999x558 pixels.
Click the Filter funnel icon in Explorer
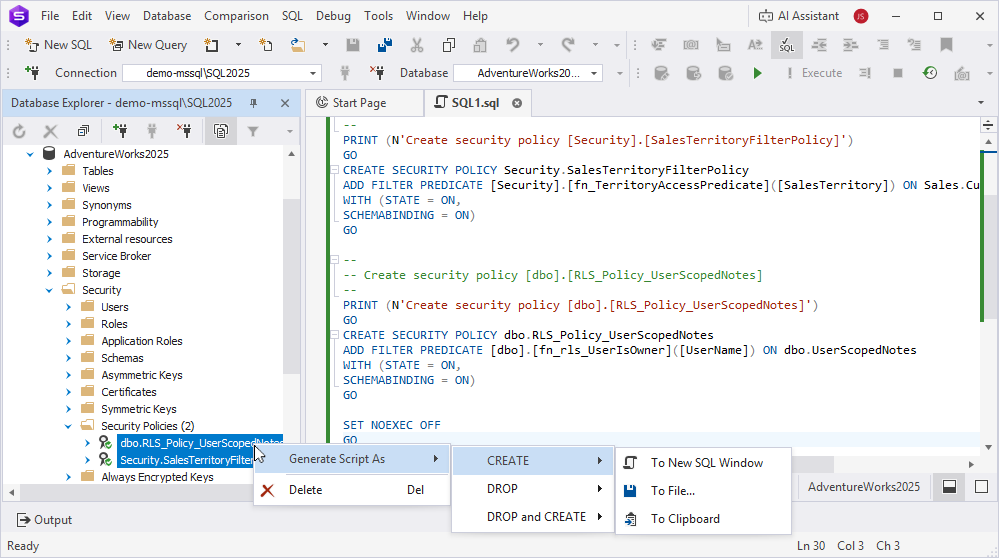(x=253, y=131)
